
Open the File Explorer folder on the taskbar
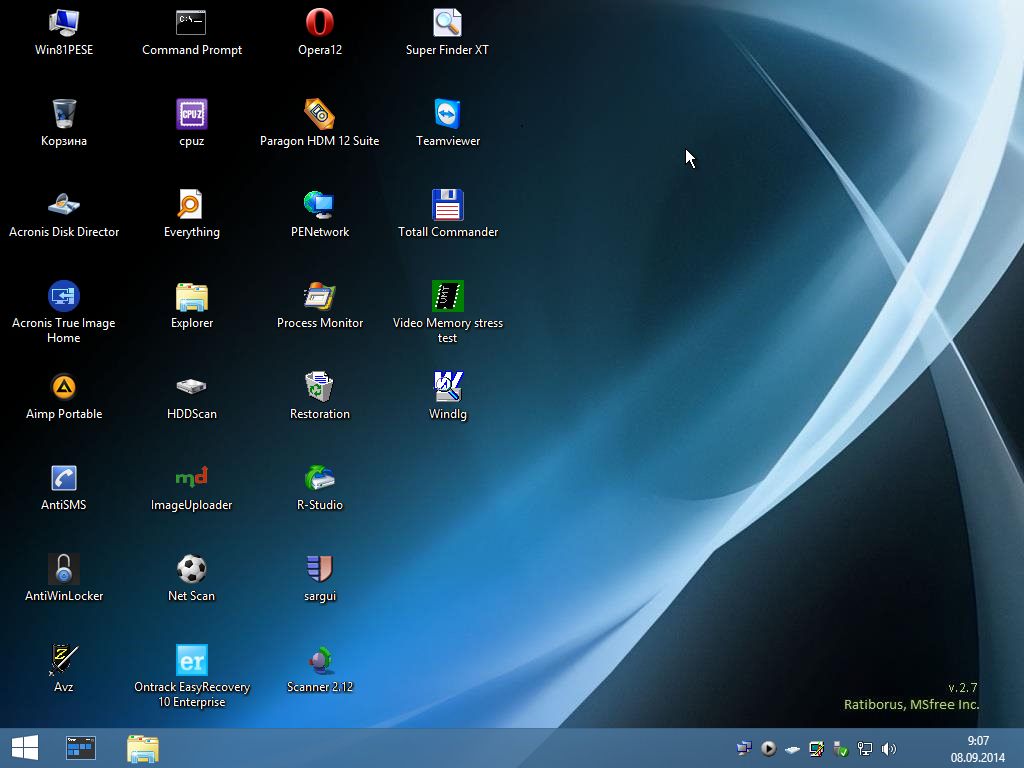point(143,748)
